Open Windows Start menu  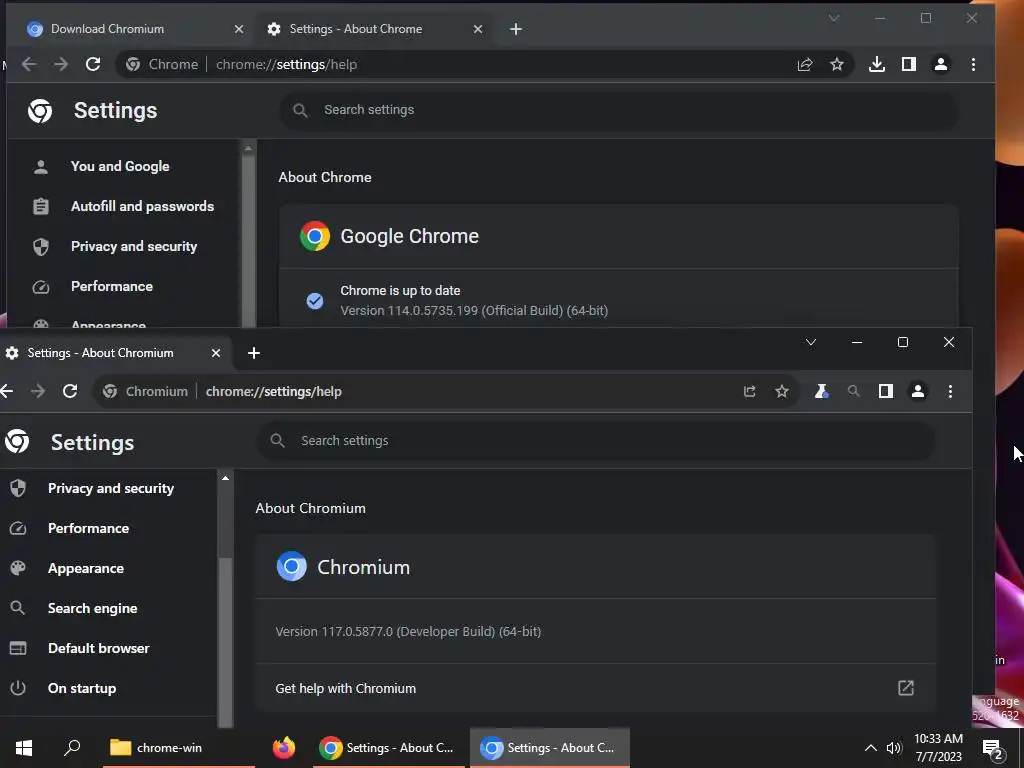pos(24,748)
